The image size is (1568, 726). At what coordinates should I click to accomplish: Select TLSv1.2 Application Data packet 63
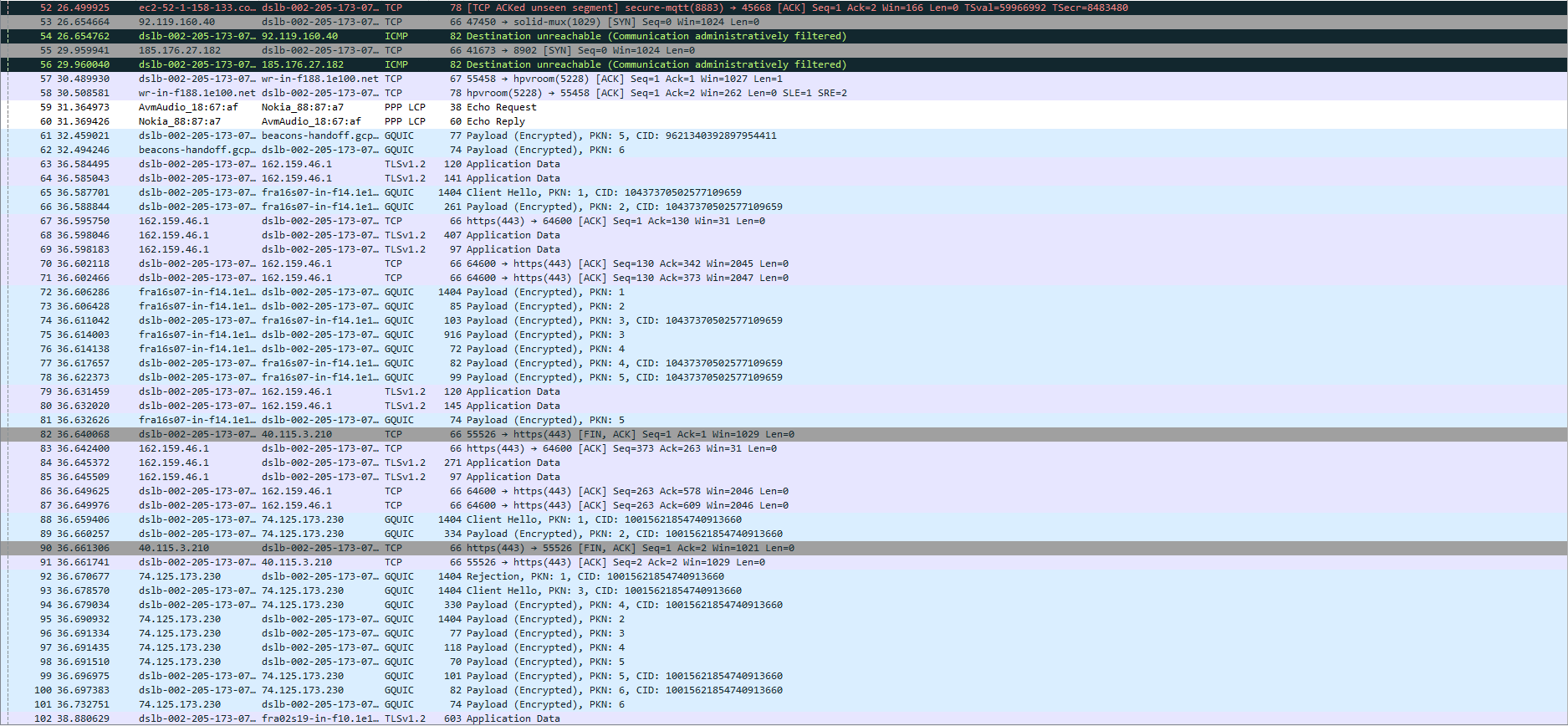784,164
